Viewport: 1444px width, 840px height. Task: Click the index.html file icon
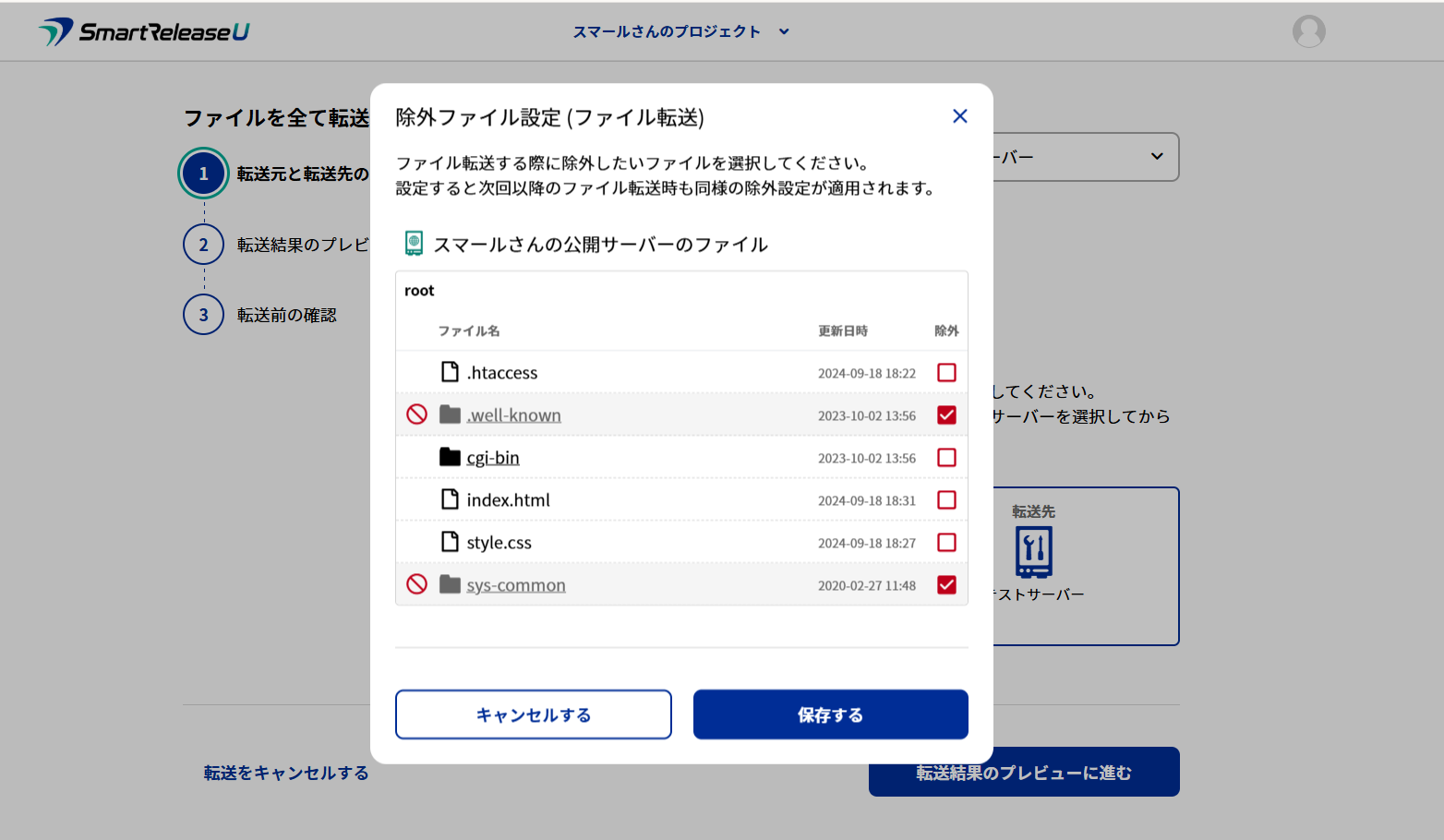(450, 499)
